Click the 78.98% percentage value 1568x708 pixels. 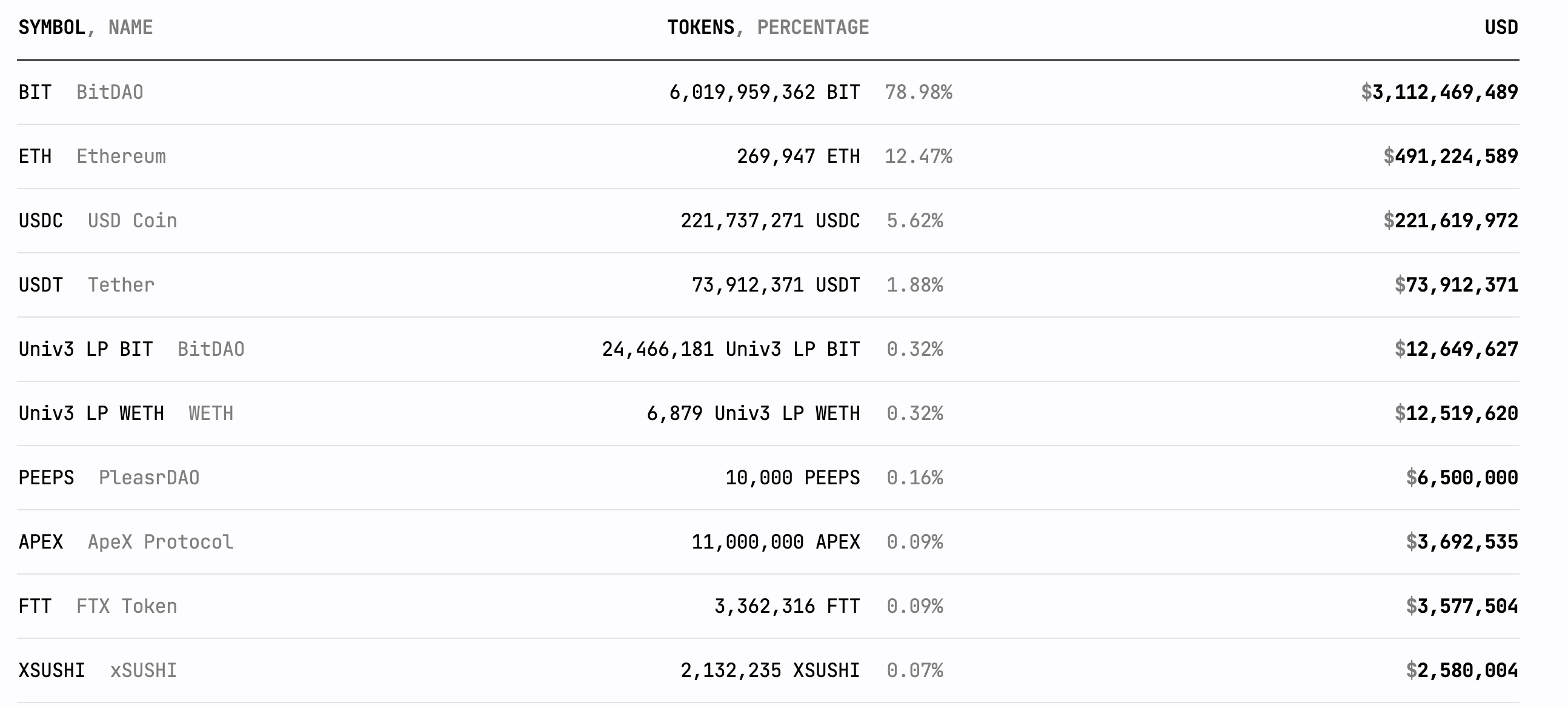[x=918, y=92]
